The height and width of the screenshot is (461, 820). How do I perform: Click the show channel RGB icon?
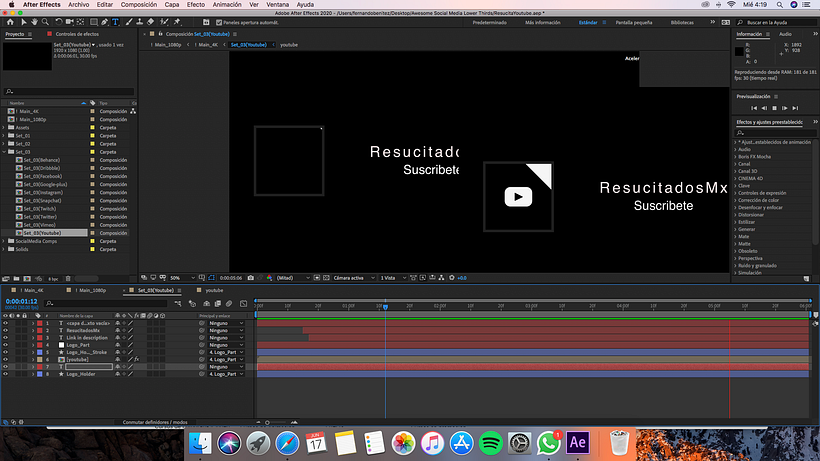[x=269, y=278]
